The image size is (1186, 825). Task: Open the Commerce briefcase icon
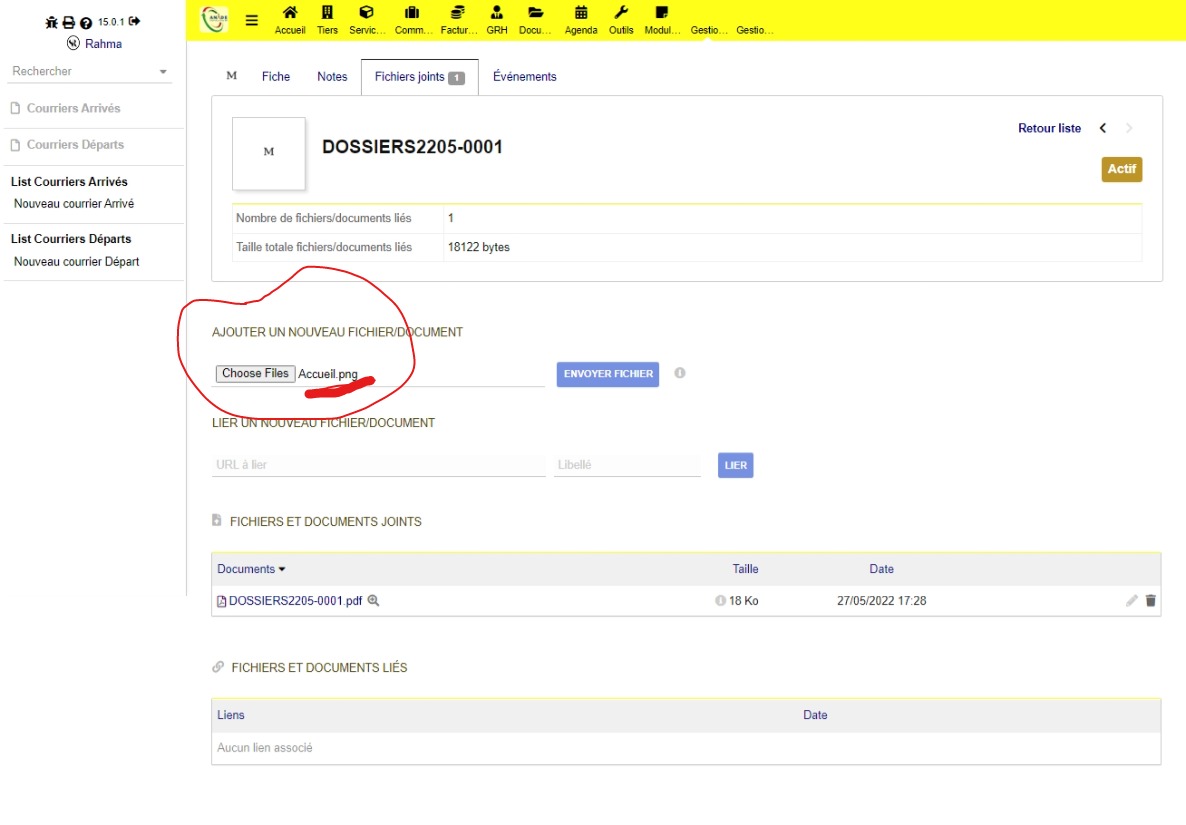411,12
